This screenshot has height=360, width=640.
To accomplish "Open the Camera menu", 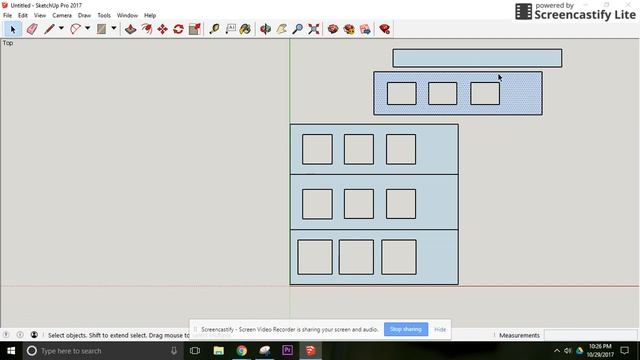I will [62, 15].
